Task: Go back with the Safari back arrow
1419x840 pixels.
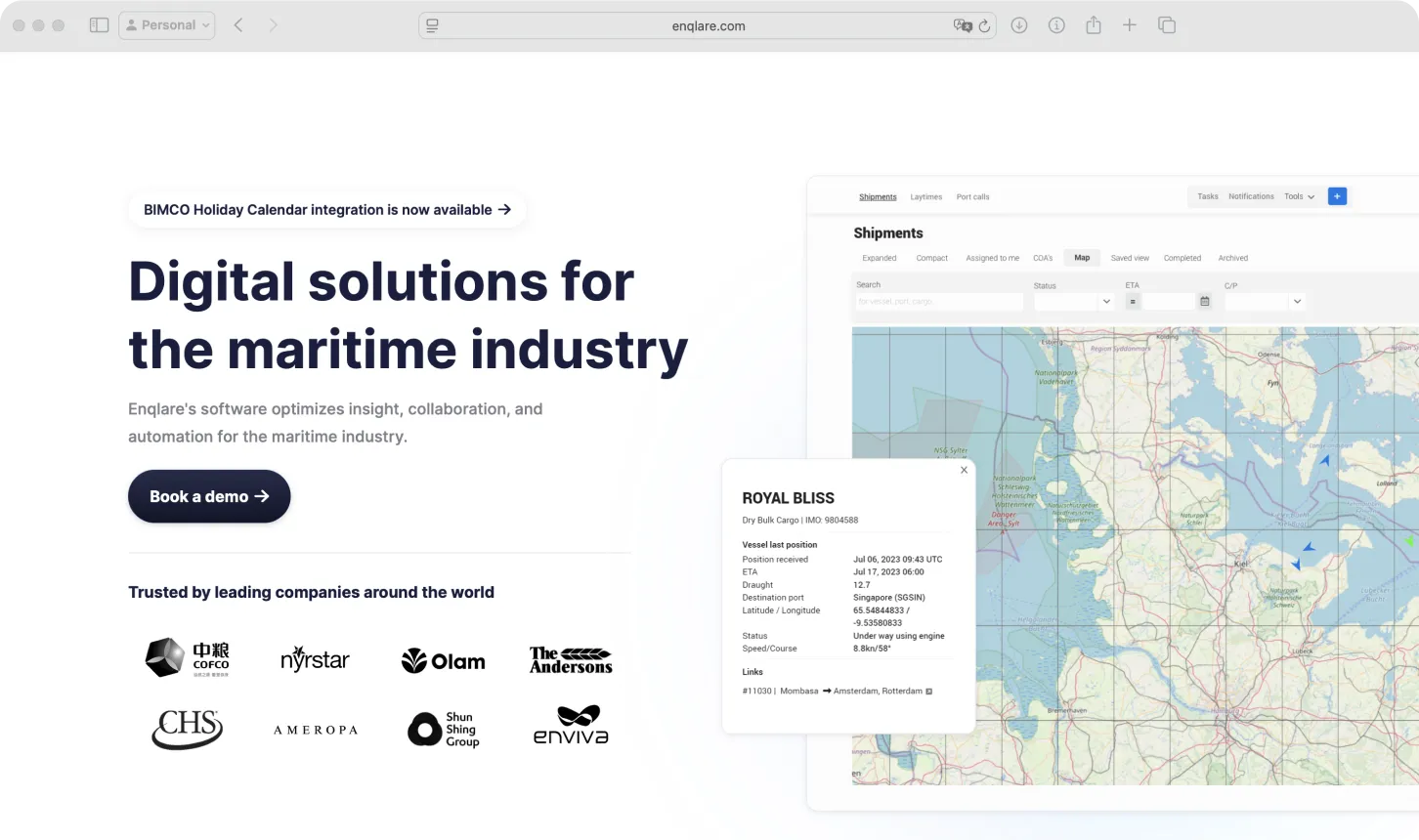Action: click(238, 25)
